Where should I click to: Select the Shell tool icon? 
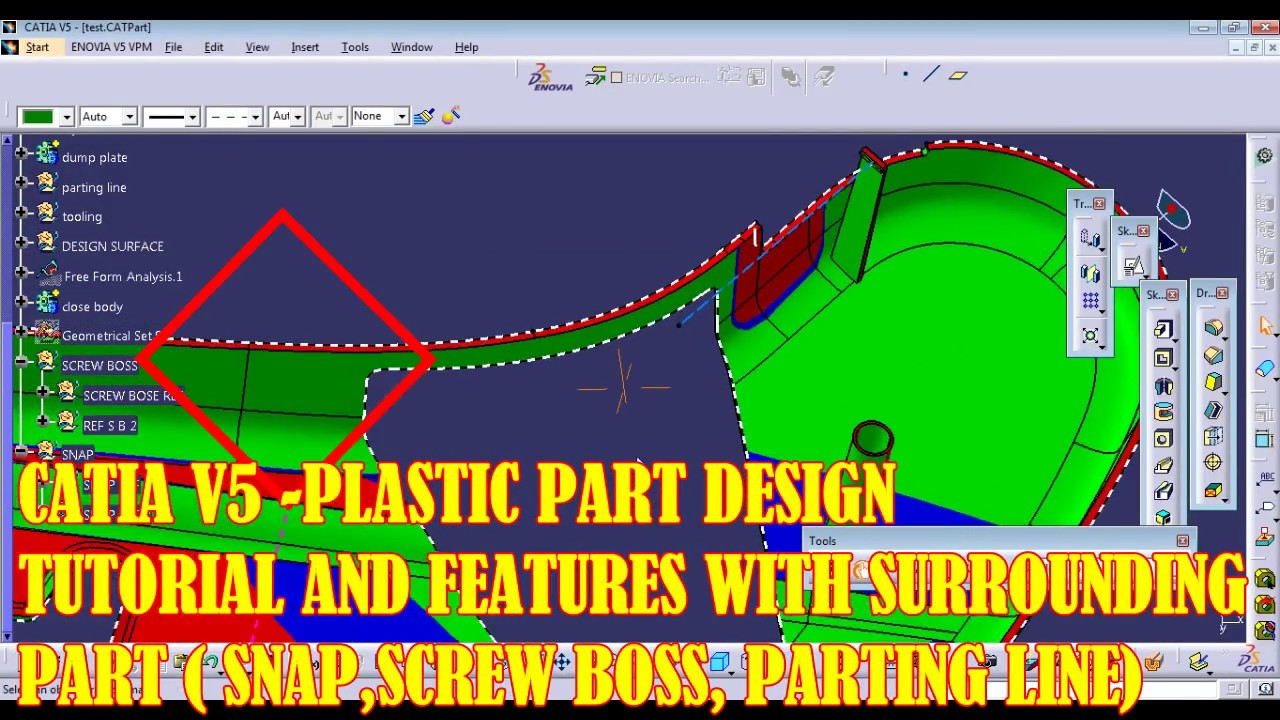click(x=1213, y=409)
